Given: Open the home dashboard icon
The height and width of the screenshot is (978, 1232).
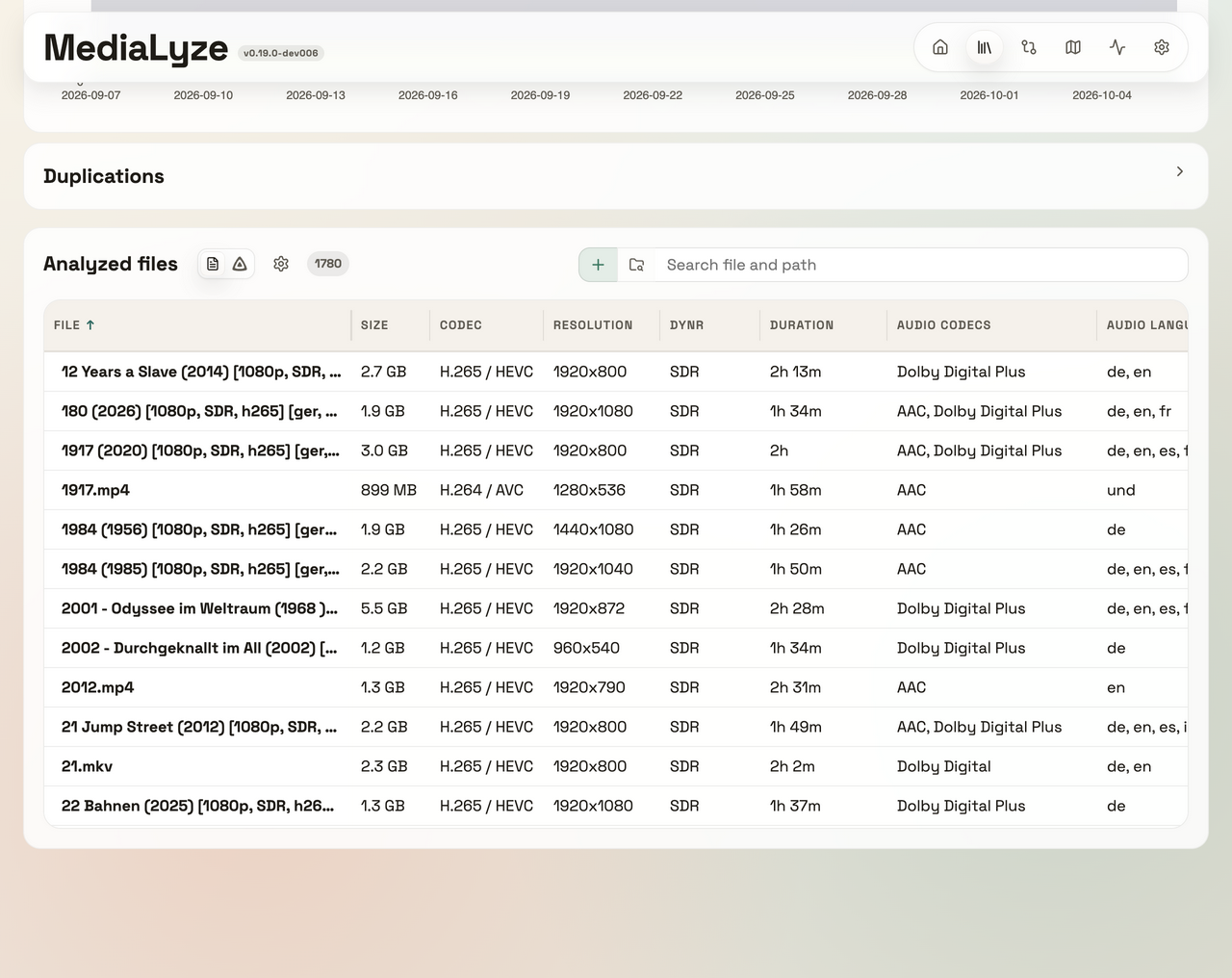Looking at the screenshot, I should pyautogui.click(x=940, y=47).
